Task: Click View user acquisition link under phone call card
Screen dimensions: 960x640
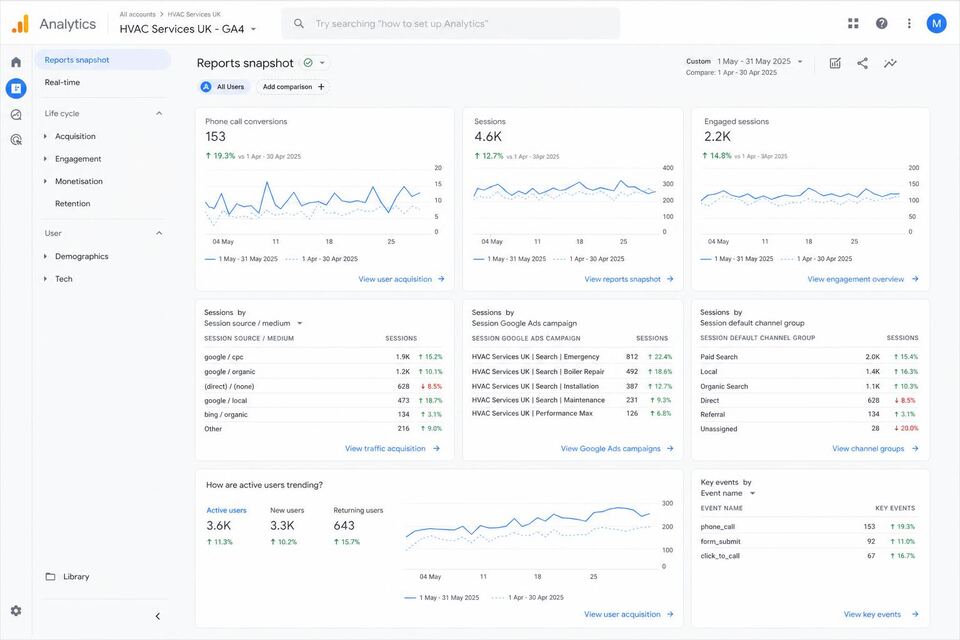Action: click(x=401, y=279)
